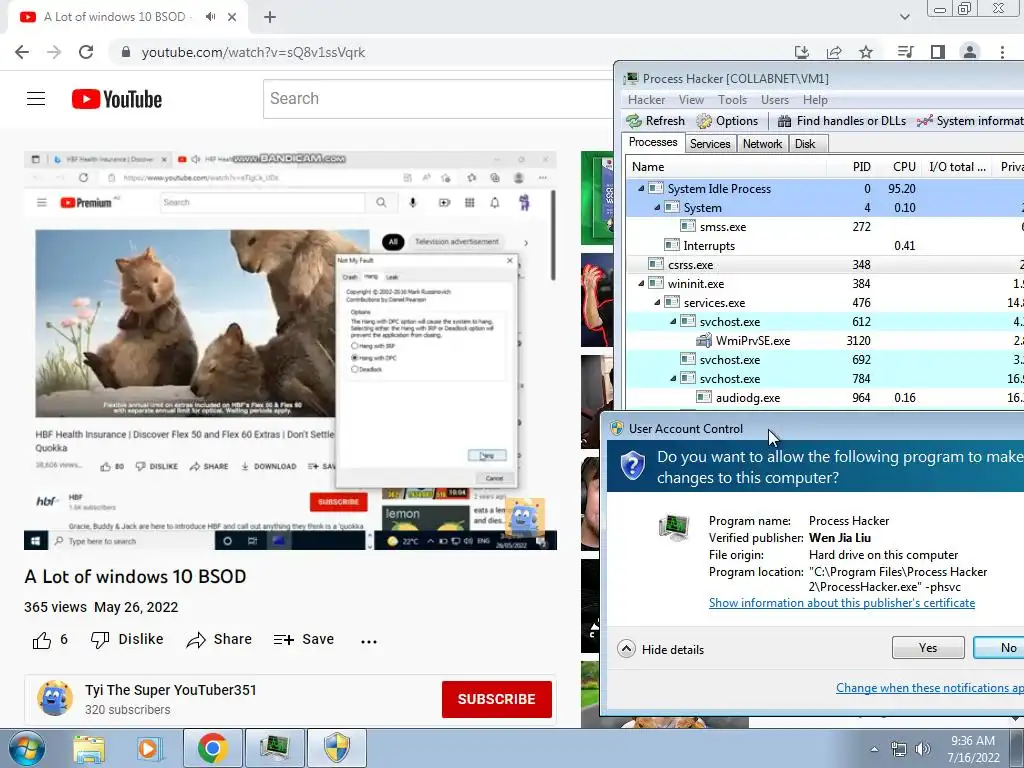The height and width of the screenshot is (768, 1024).
Task: Open the Help menu in Process Hacker
Action: coord(815,100)
